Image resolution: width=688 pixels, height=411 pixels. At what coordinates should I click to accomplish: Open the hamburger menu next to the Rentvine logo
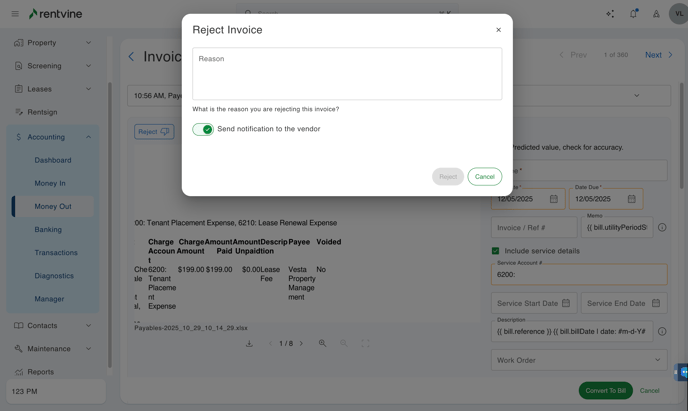(x=15, y=14)
